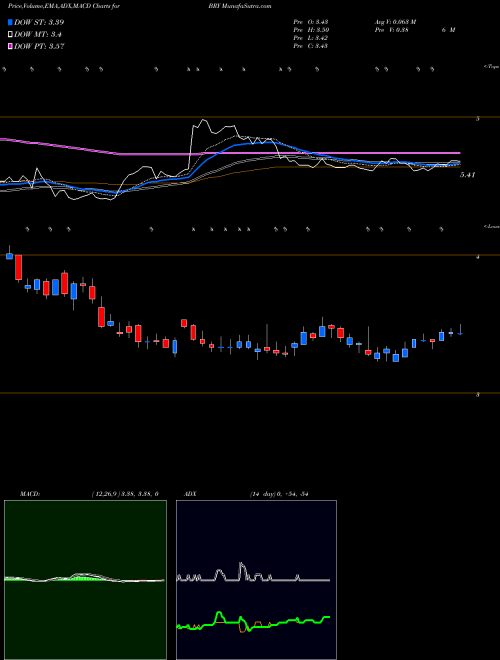
Task: Click the price axis label '3'
Action: (x=478, y=395)
